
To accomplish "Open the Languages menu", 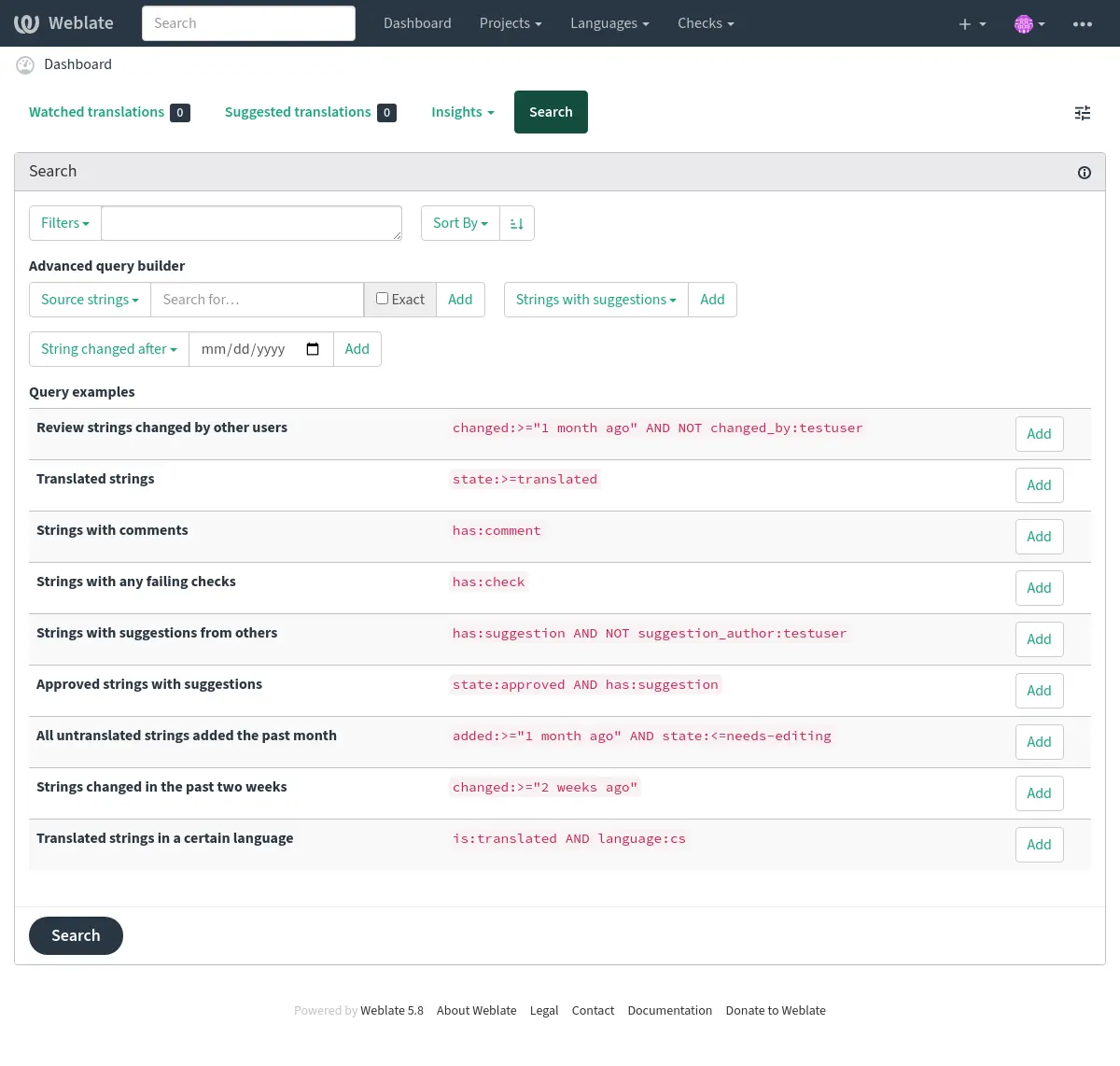I will pyautogui.click(x=609, y=23).
